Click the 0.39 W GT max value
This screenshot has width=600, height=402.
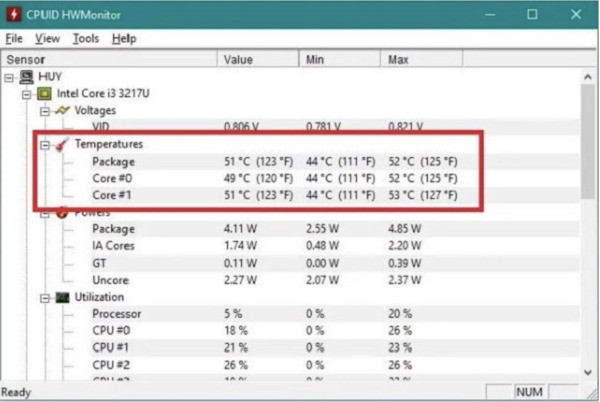click(x=404, y=263)
